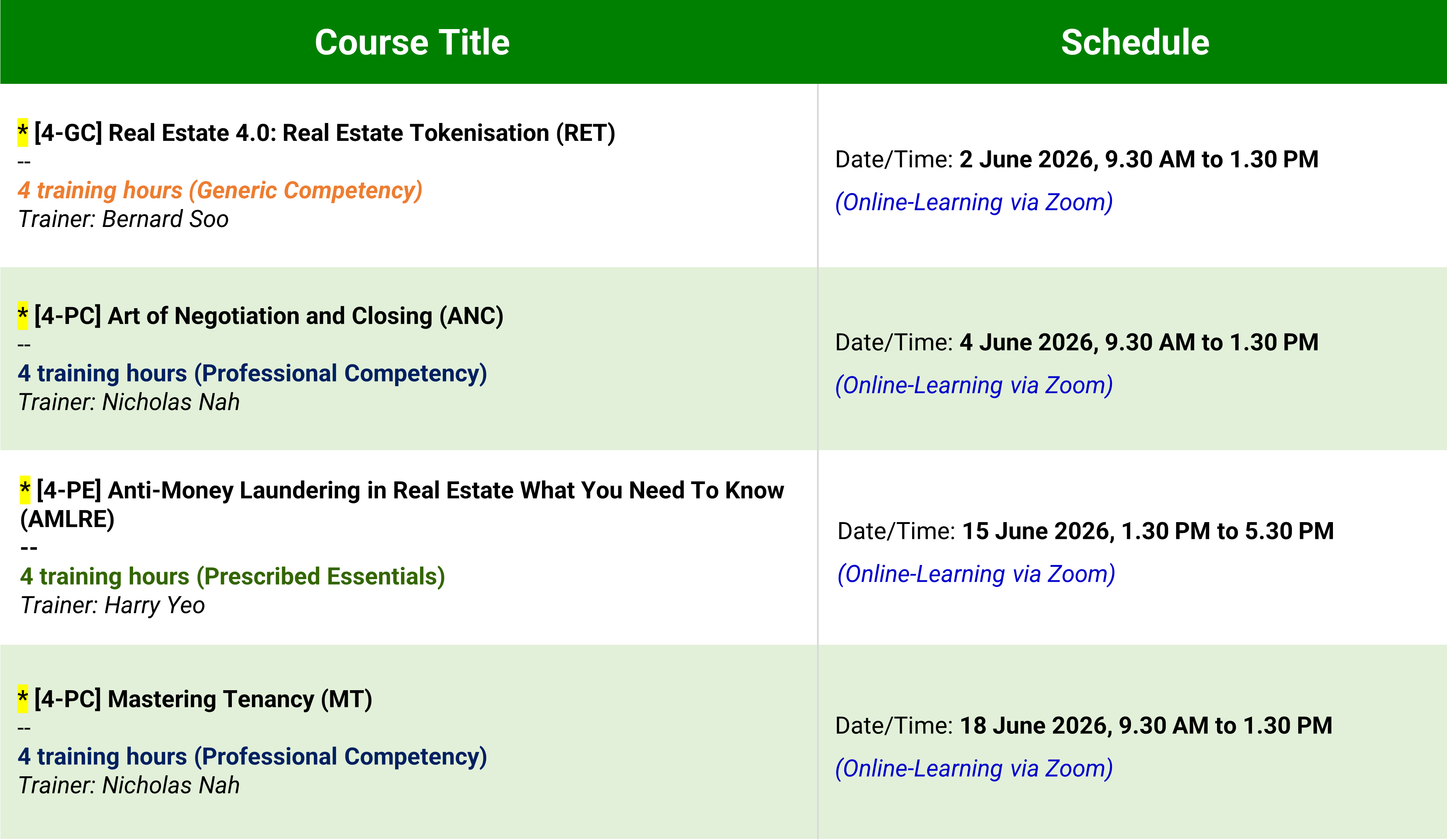Open the Anti-Money Laundering in Real Estate course
Viewport: 1447px width, 840px height.
coord(402,505)
